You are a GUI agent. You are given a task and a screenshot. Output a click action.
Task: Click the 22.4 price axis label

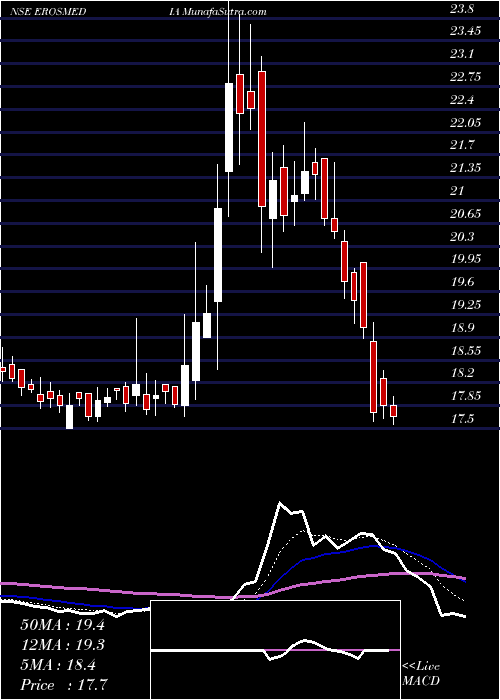click(462, 100)
